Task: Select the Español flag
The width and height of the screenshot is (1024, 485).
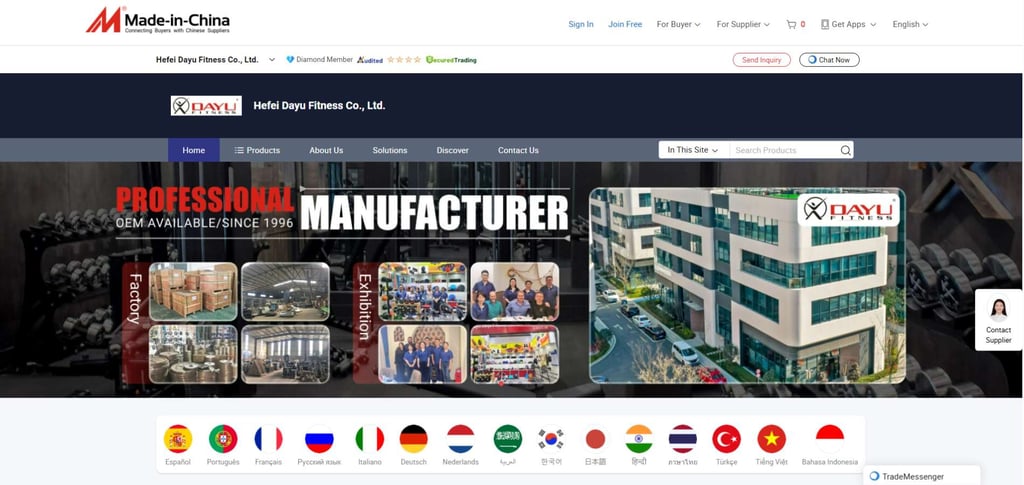Action: (178, 439)
